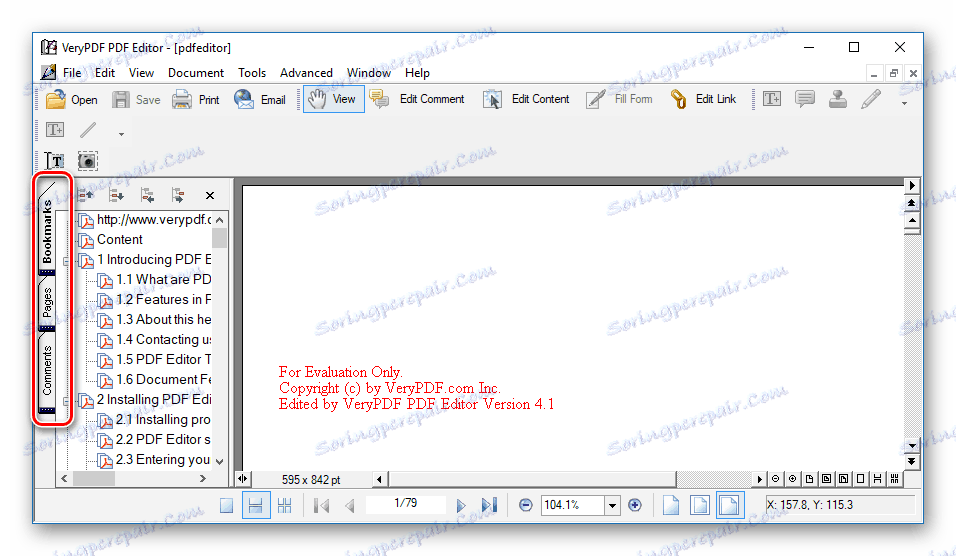Select the '1.4 Contacting' bookmark
The image size is (956, 556).
click(x=163, y=340)
